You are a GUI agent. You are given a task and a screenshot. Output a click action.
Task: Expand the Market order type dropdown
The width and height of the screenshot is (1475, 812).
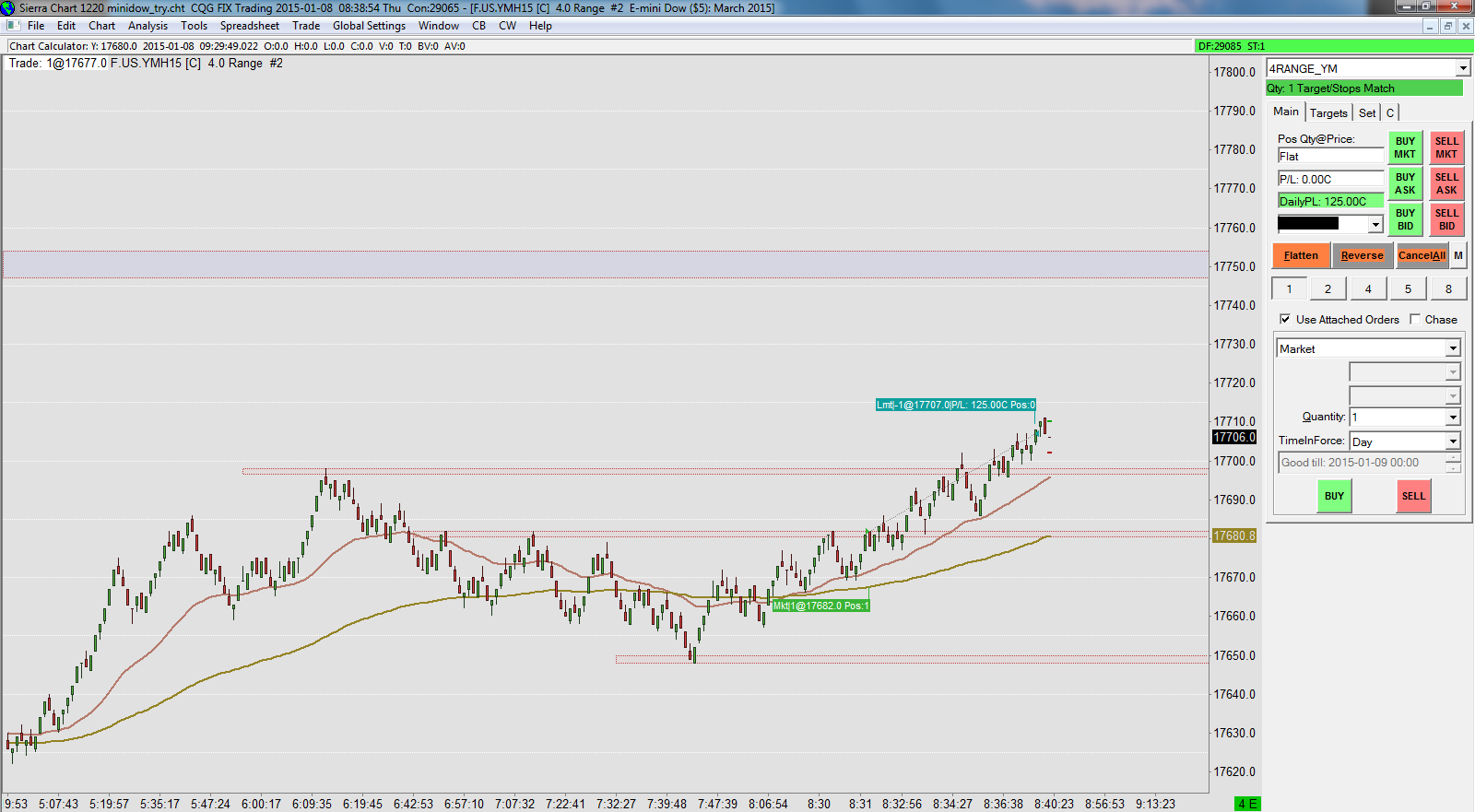point(1453,348)
